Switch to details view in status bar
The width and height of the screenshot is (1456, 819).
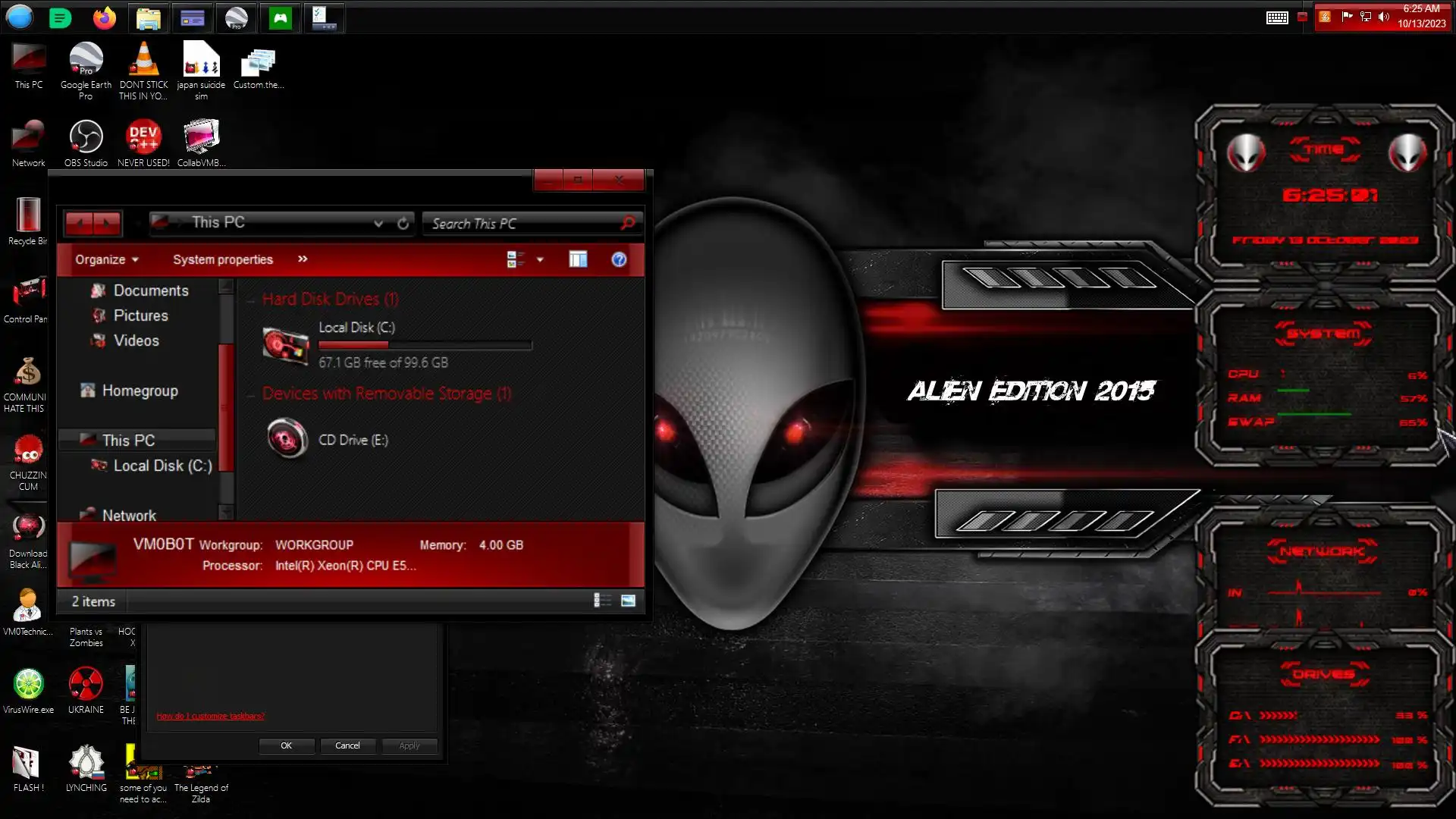pyautogui.click(x=602, y=601)
